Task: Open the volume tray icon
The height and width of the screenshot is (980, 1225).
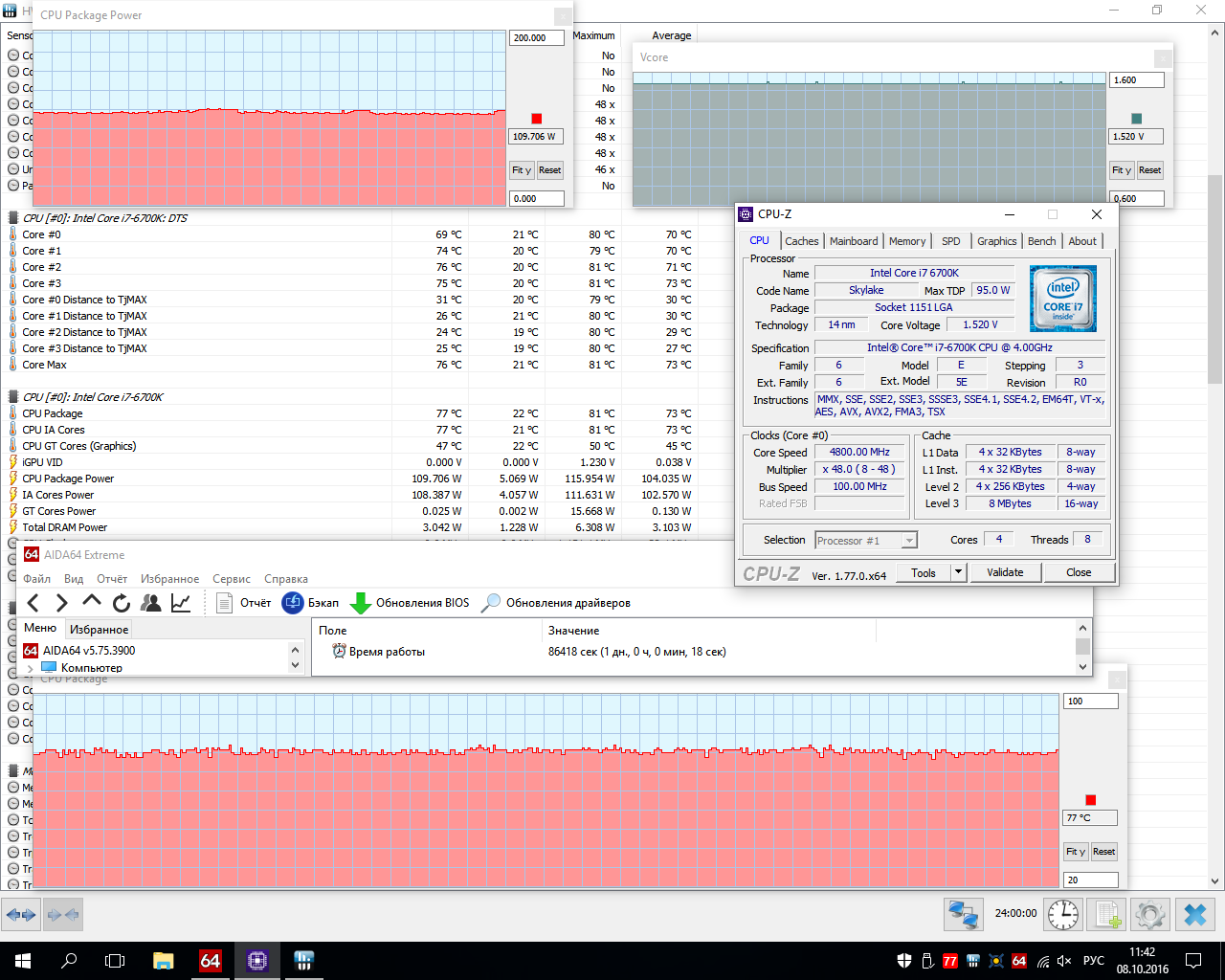Action: [x=1065, y=961]
